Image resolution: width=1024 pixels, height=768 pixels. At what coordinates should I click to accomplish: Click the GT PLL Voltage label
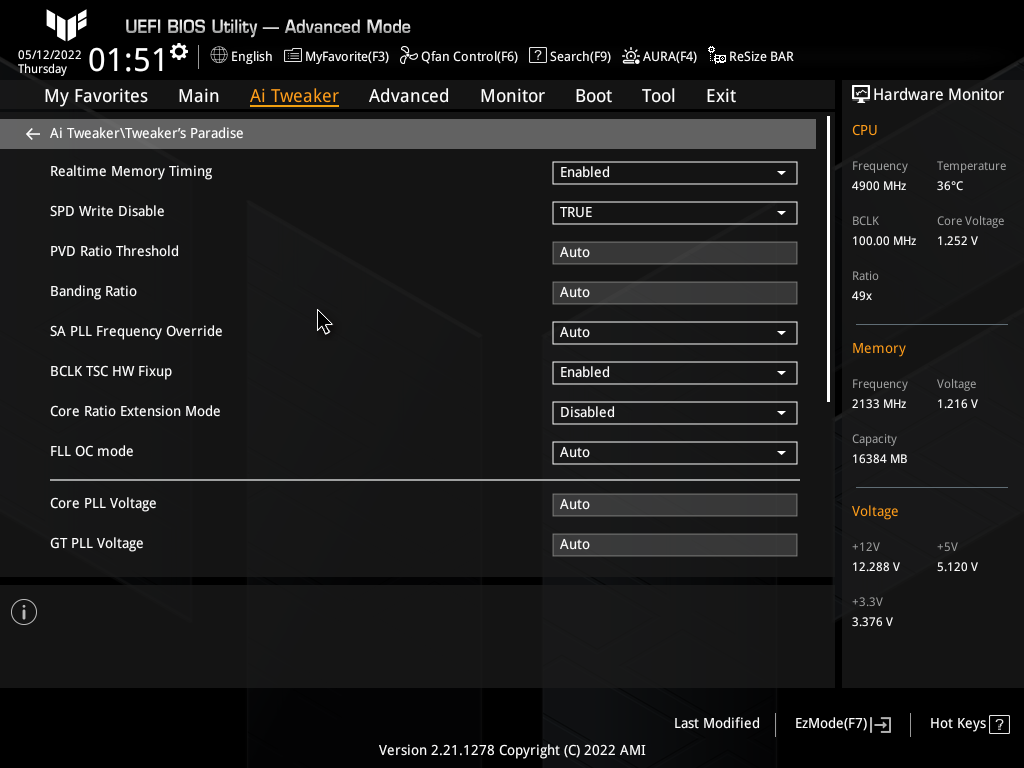coord(97,544)
